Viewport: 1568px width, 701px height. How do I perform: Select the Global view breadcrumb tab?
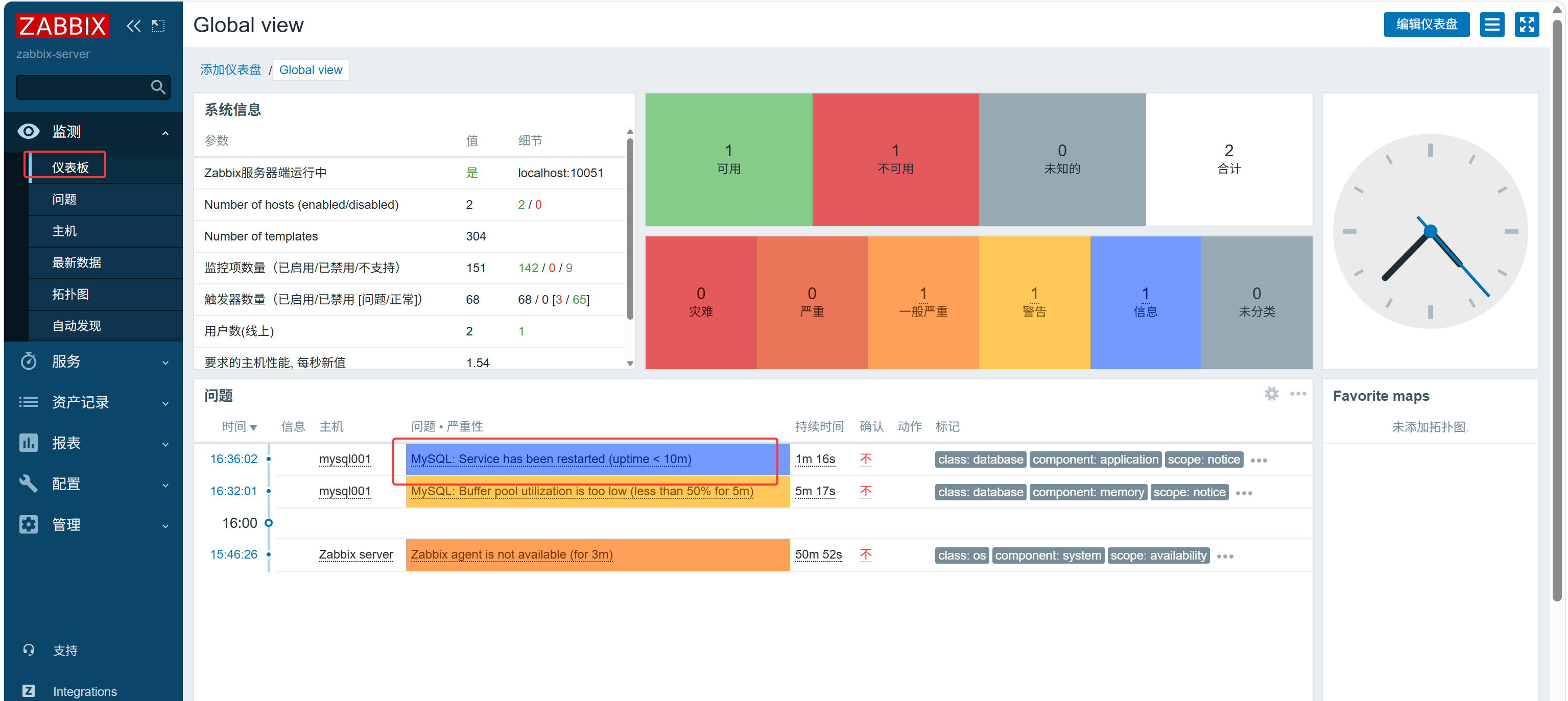[x=311, y=70]
